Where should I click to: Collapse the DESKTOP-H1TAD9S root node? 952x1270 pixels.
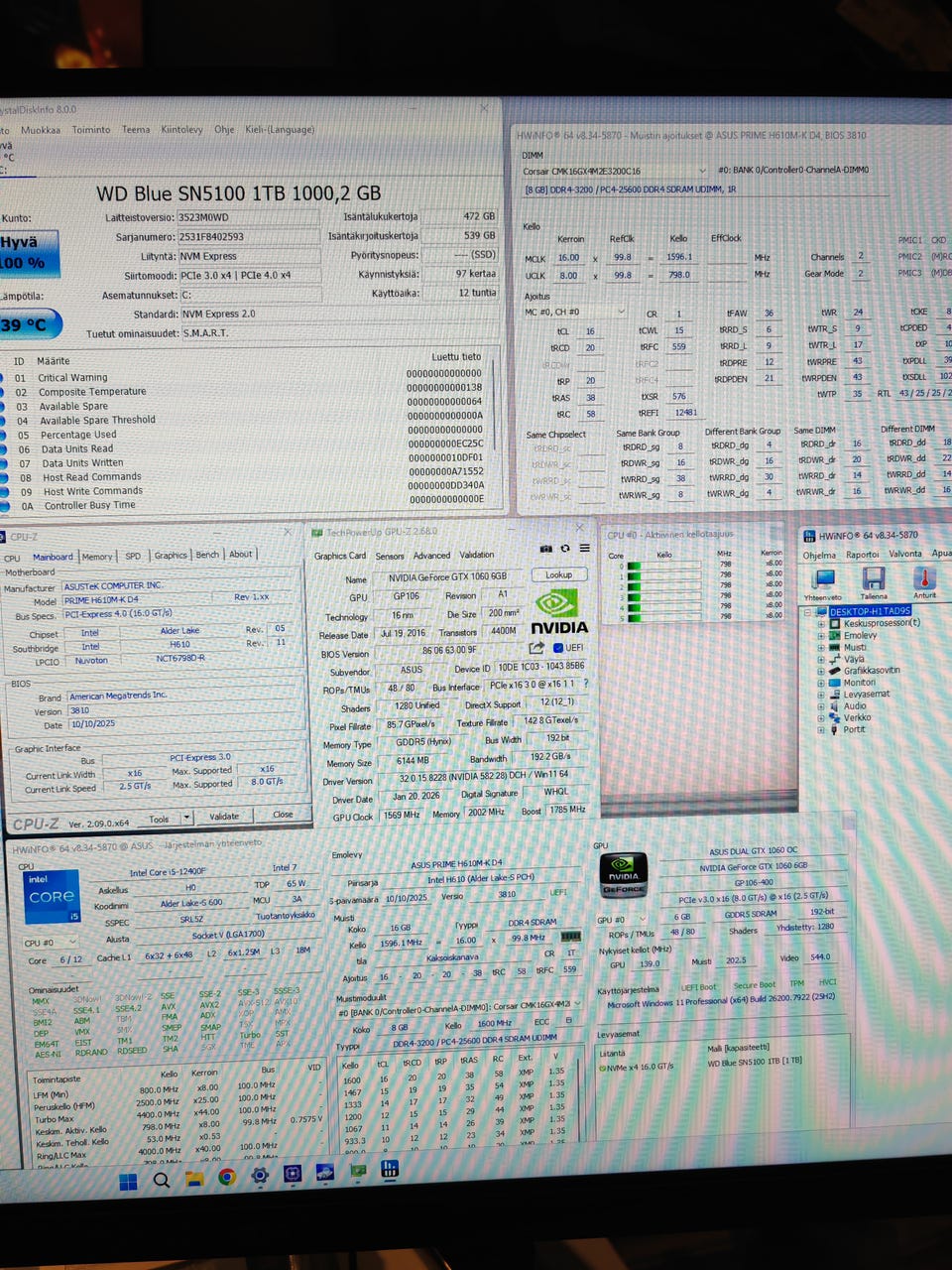pyautogui.click(x=809, y=612)
